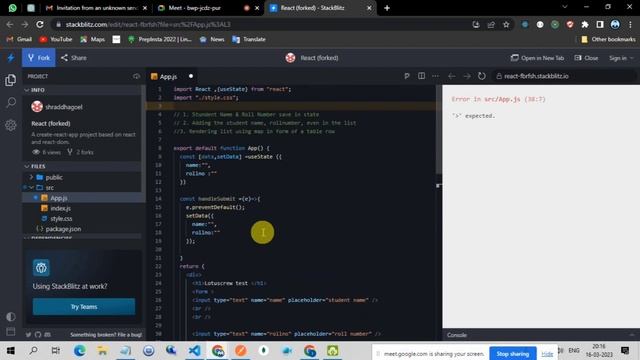Reload the preview pane
This screenshot has height=360, width=640.
pos(482,76)
